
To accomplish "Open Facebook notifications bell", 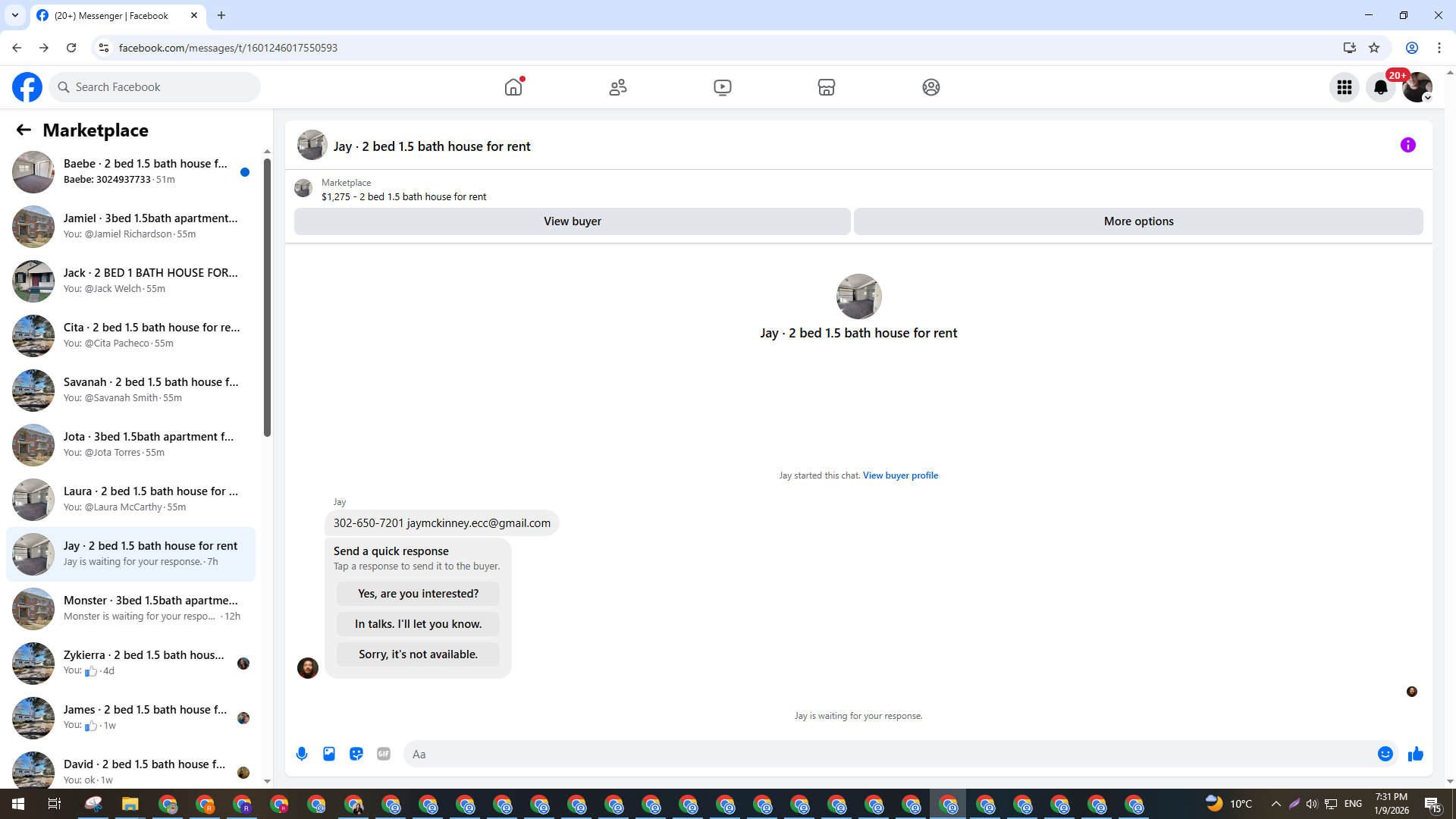I will 1380,87.
